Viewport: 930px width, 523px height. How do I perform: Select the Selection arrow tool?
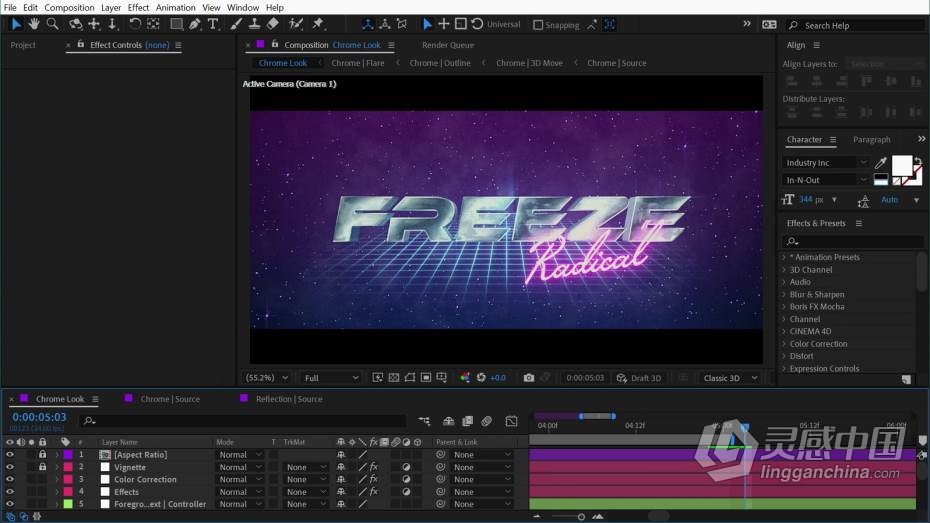click(x=16, y=24)
